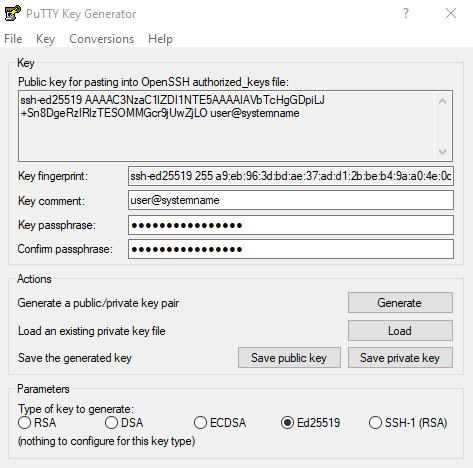Click the 'Confirm passphrase:' label

coord(65,249)
